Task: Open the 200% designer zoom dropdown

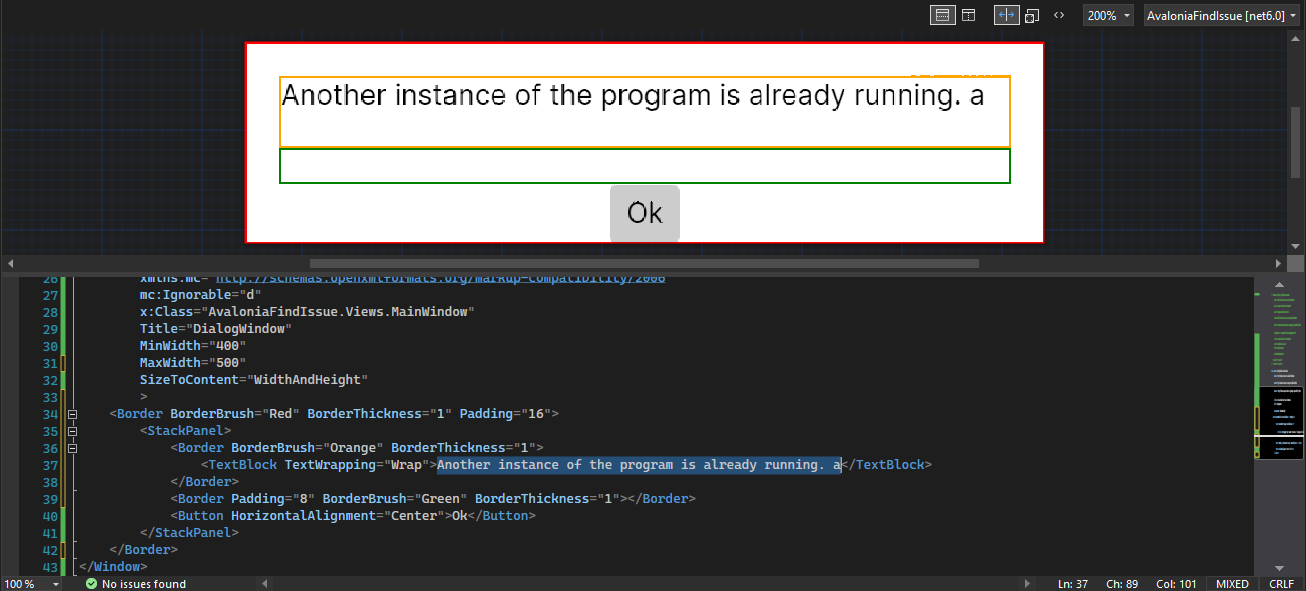Action: pos(1108,14)
